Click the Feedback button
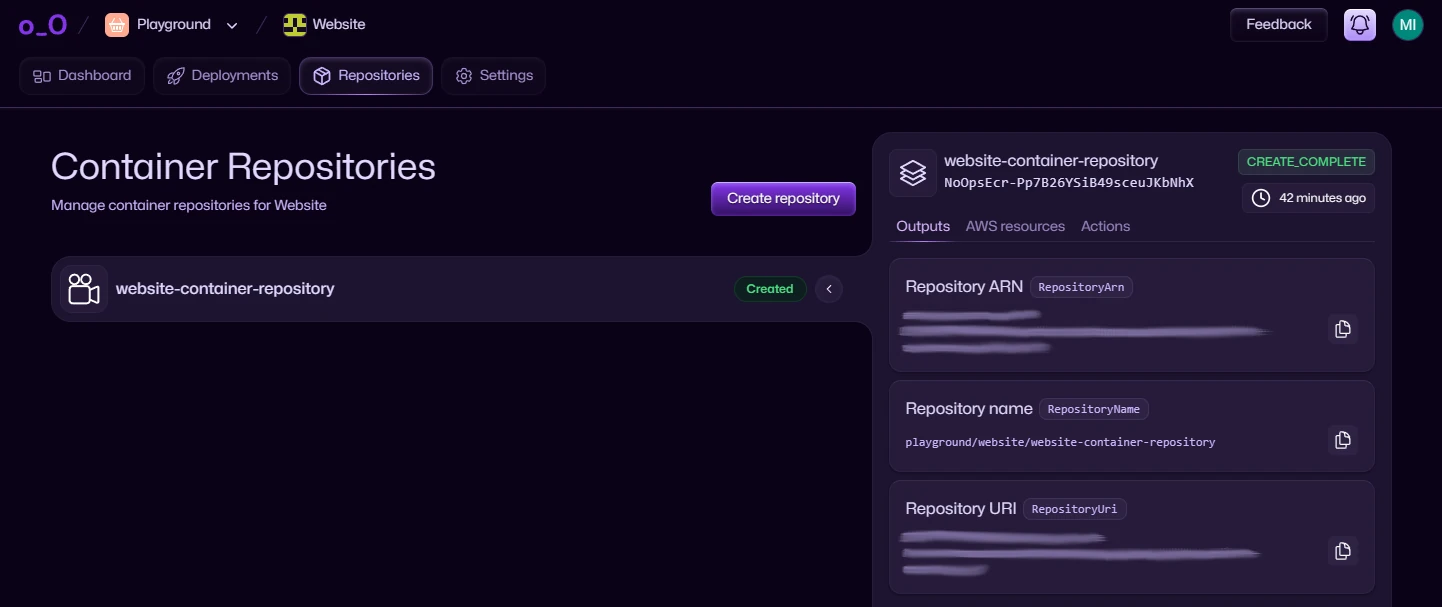1442x607 pixels. pos(1278,25)
